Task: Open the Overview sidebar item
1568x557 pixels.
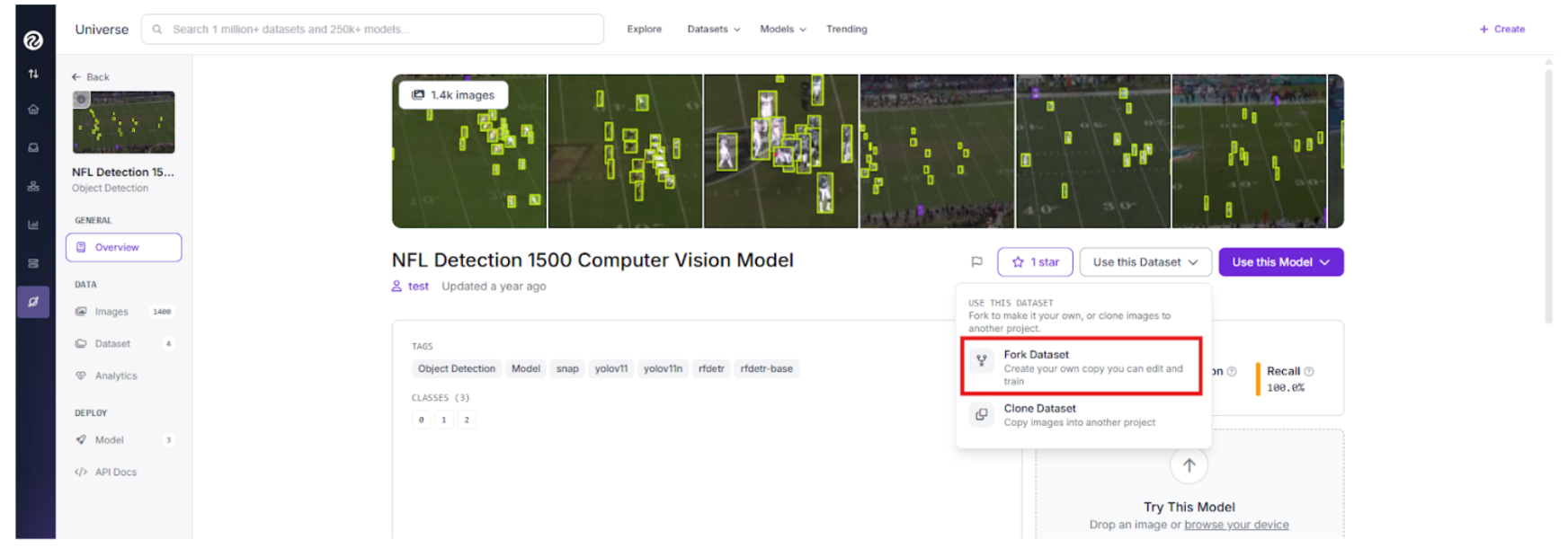Action: (123, 248)
